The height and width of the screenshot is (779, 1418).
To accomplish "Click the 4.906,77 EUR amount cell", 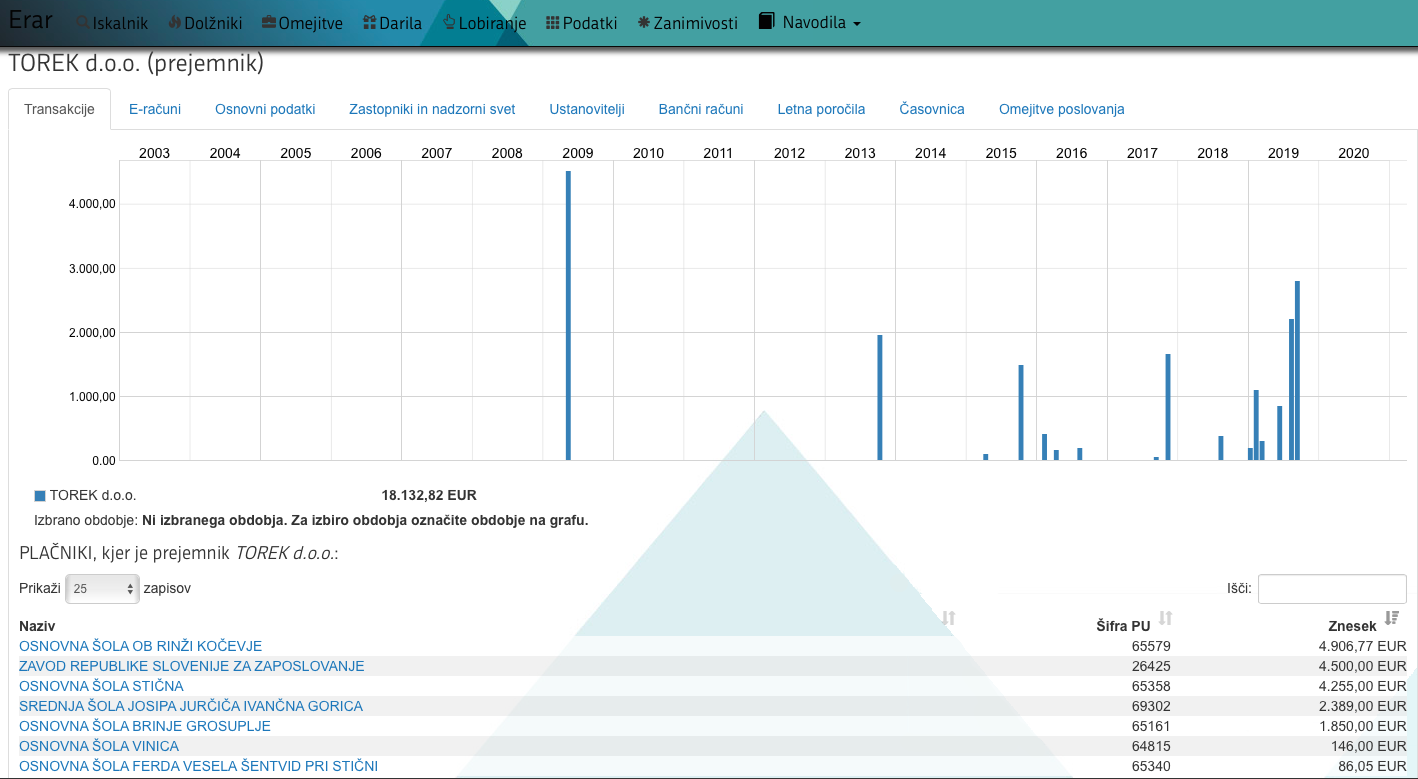I will click(x=1362, y=646).
